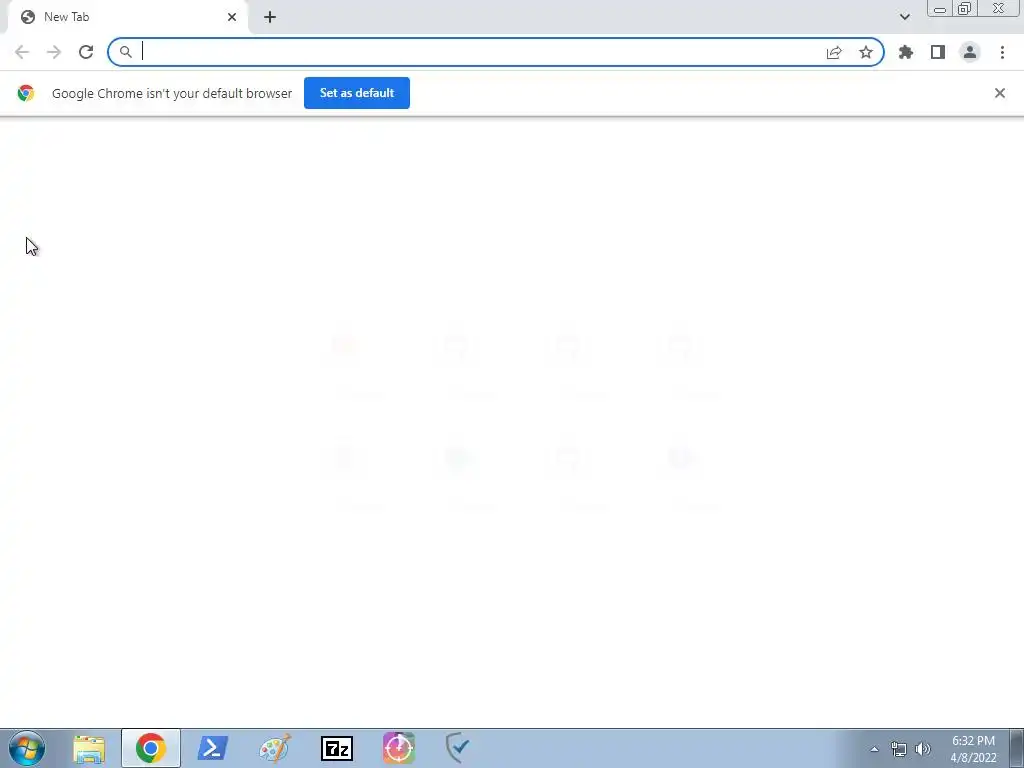This screenshot has height=768, width=1024.
Task: Minimize the Chrome window
Action: (x=940, y=9)
